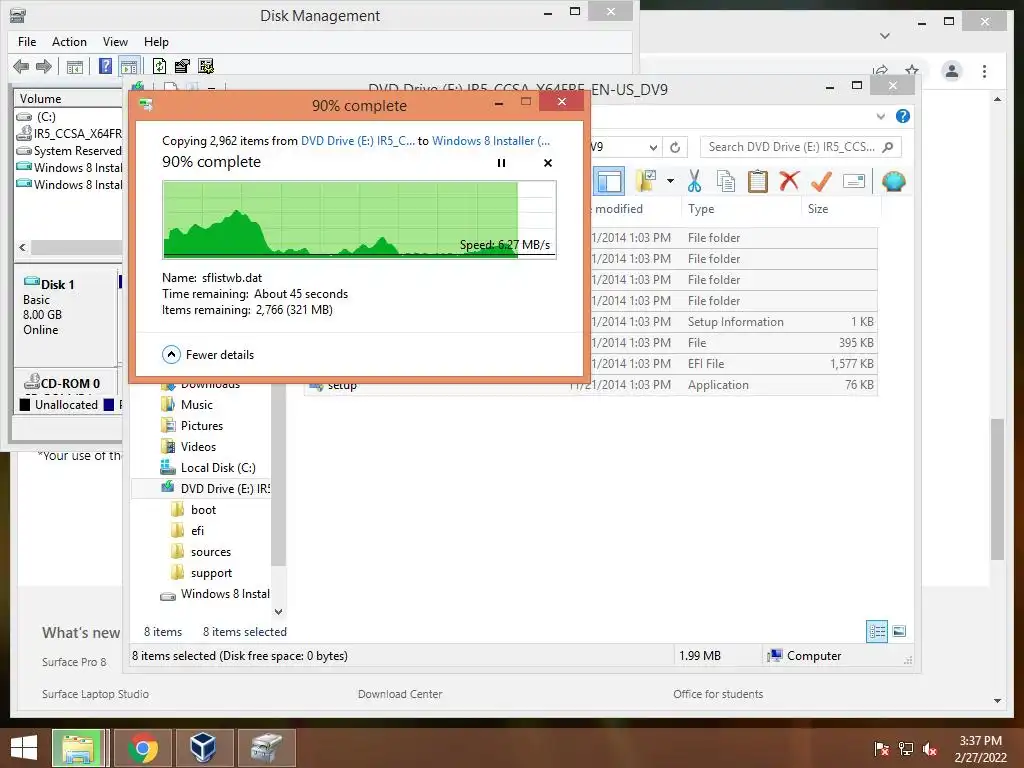Viewport: 1024px width, 768px height.
Task: Show/hide console tree in Disk Management
Action: point(75,67)
